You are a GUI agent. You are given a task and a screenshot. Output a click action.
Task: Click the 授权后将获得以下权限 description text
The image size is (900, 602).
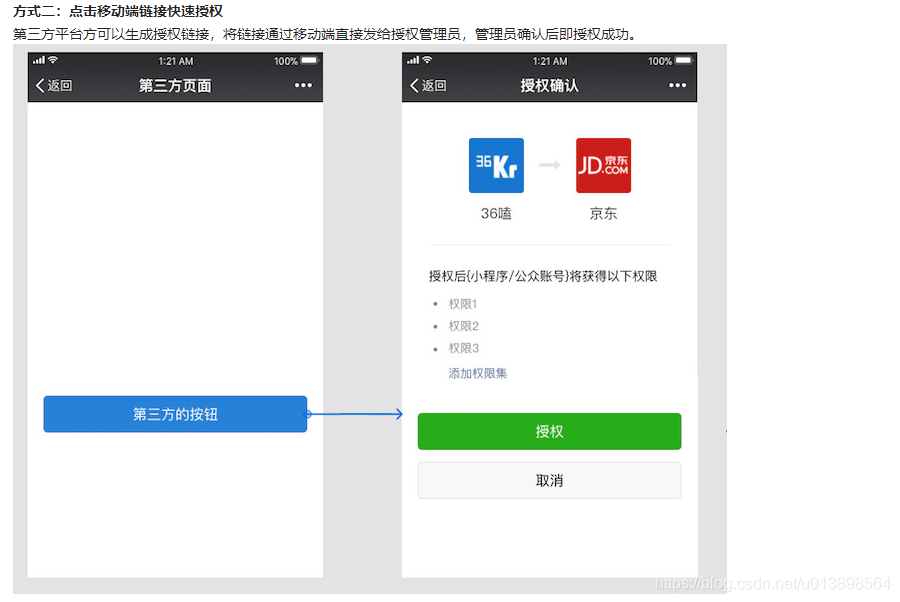(x=543, y=276)
